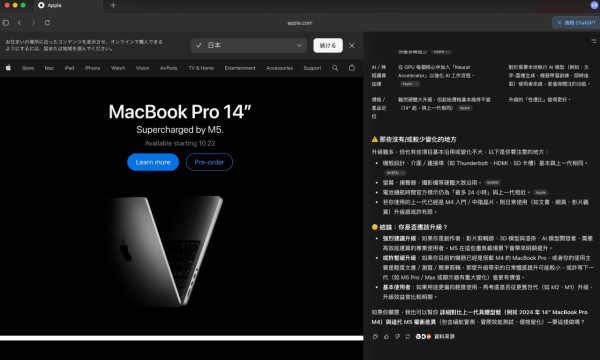Image resolution: width=600 pixels, height=360 pixels.
Task: Give the response a thumbs down
Action: [x=397, y=336]
